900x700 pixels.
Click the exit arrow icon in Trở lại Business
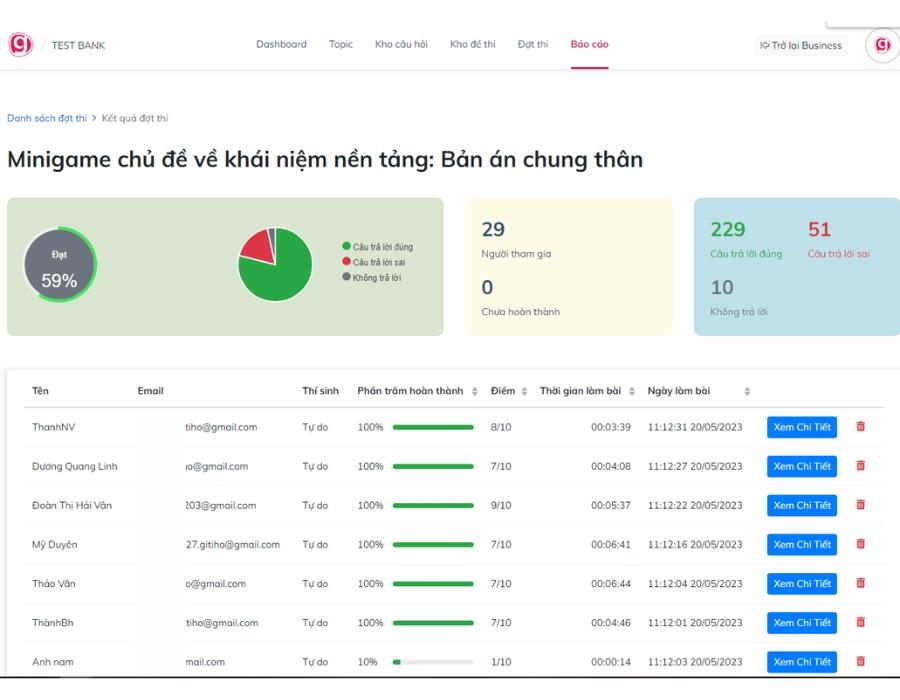767,45
